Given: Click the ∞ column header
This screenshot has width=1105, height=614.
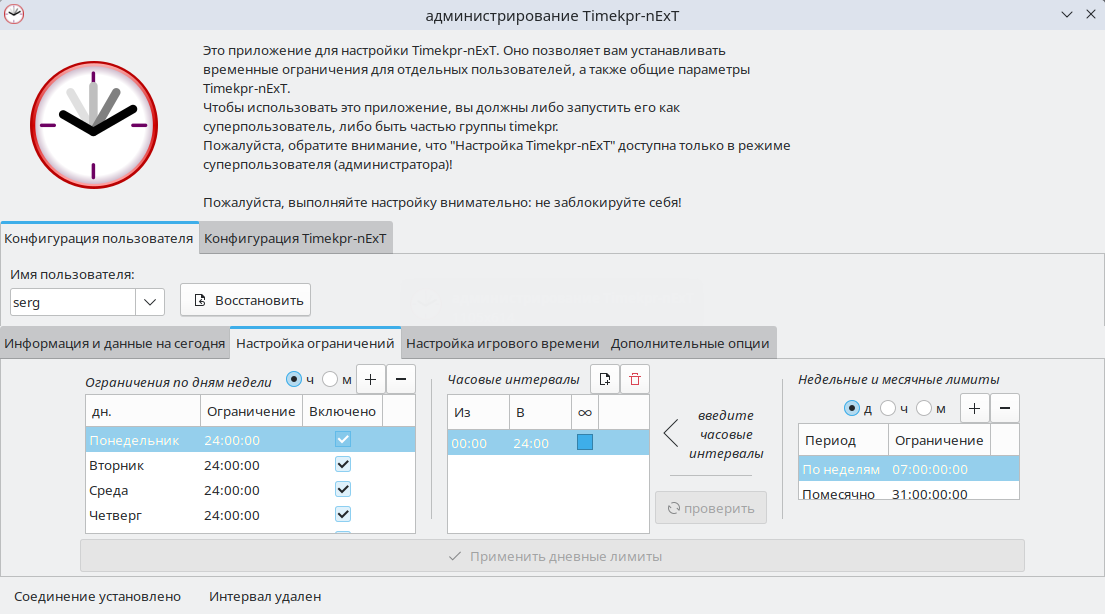Looking at the screenshot, I should pyautogui.click(x=585, y=412).
